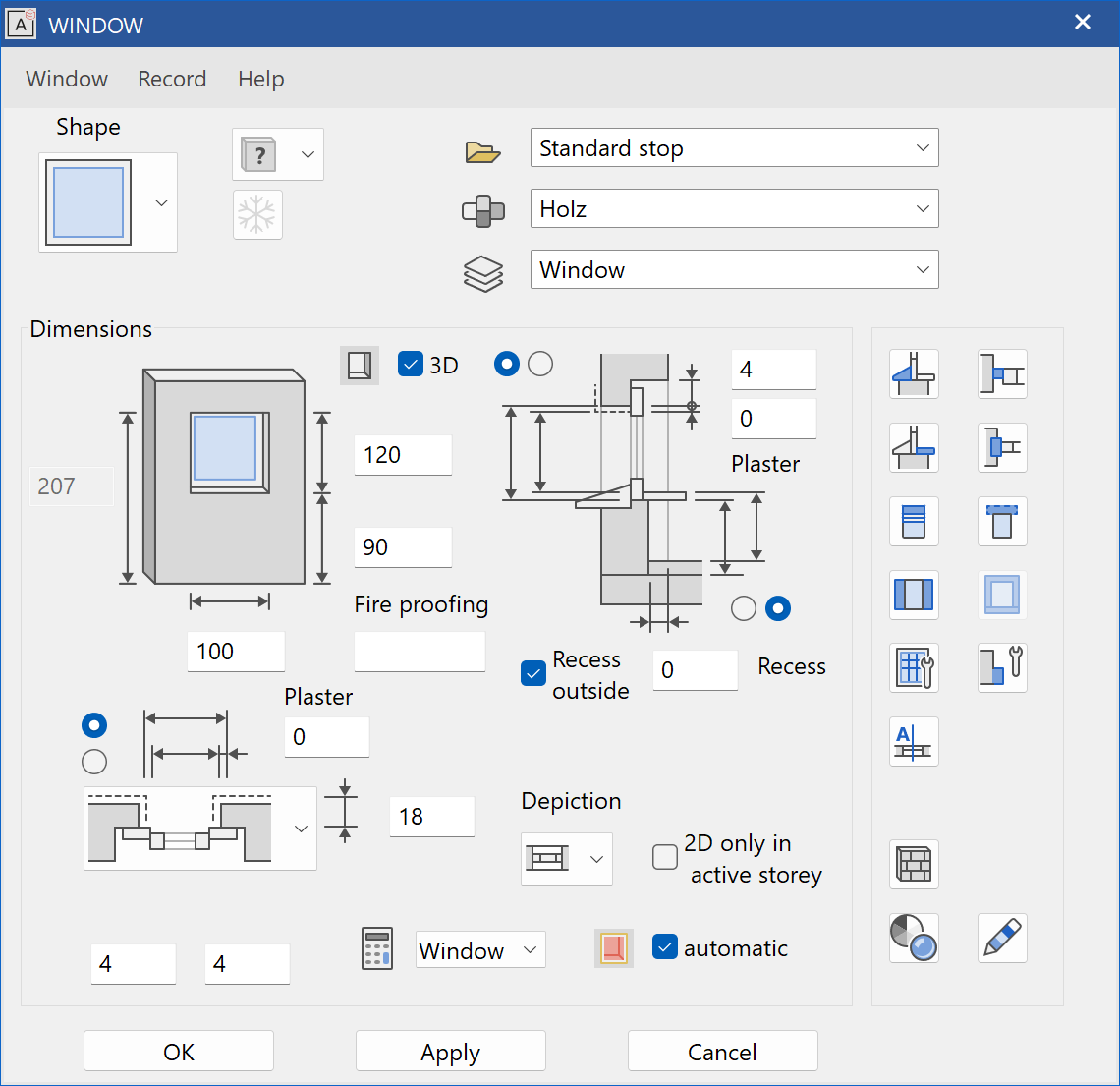
Task: Open the inside window sill settings icon
Action: 914,447
